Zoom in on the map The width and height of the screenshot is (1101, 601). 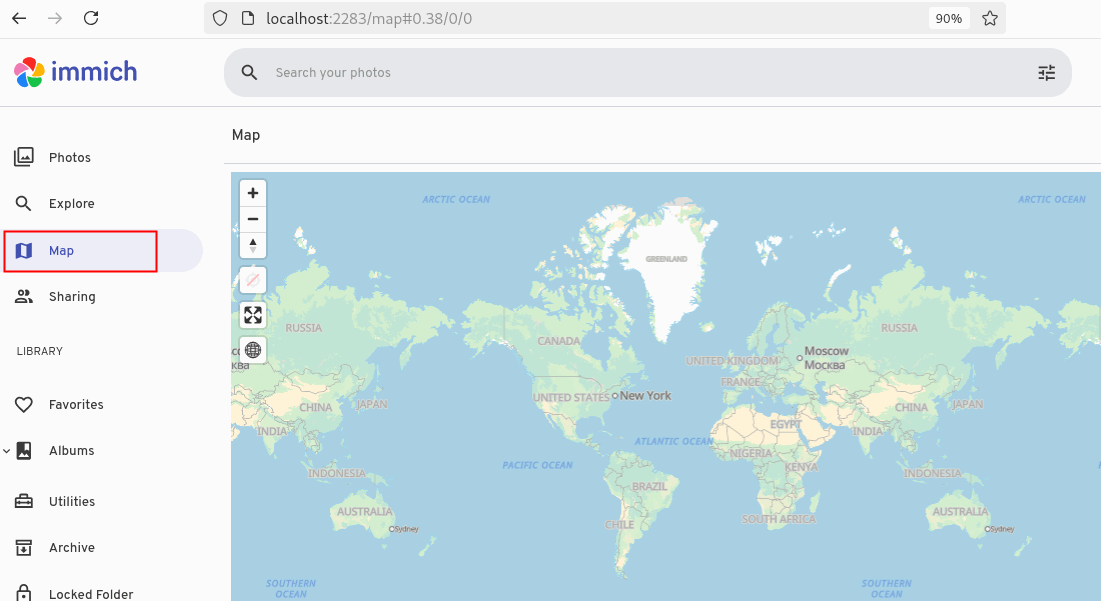tap(253, 193)
